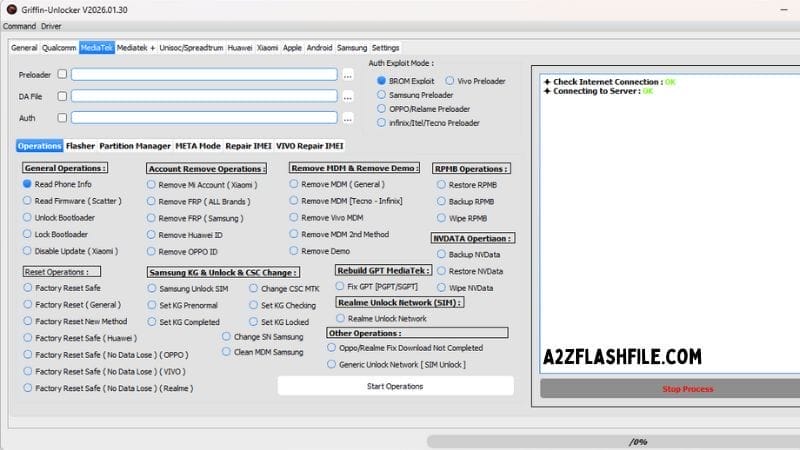This screenshot has width=800, height=450.
Task: Choose Remove Huawei ID option
Action: pyautogui.click(x=185, y=235)
